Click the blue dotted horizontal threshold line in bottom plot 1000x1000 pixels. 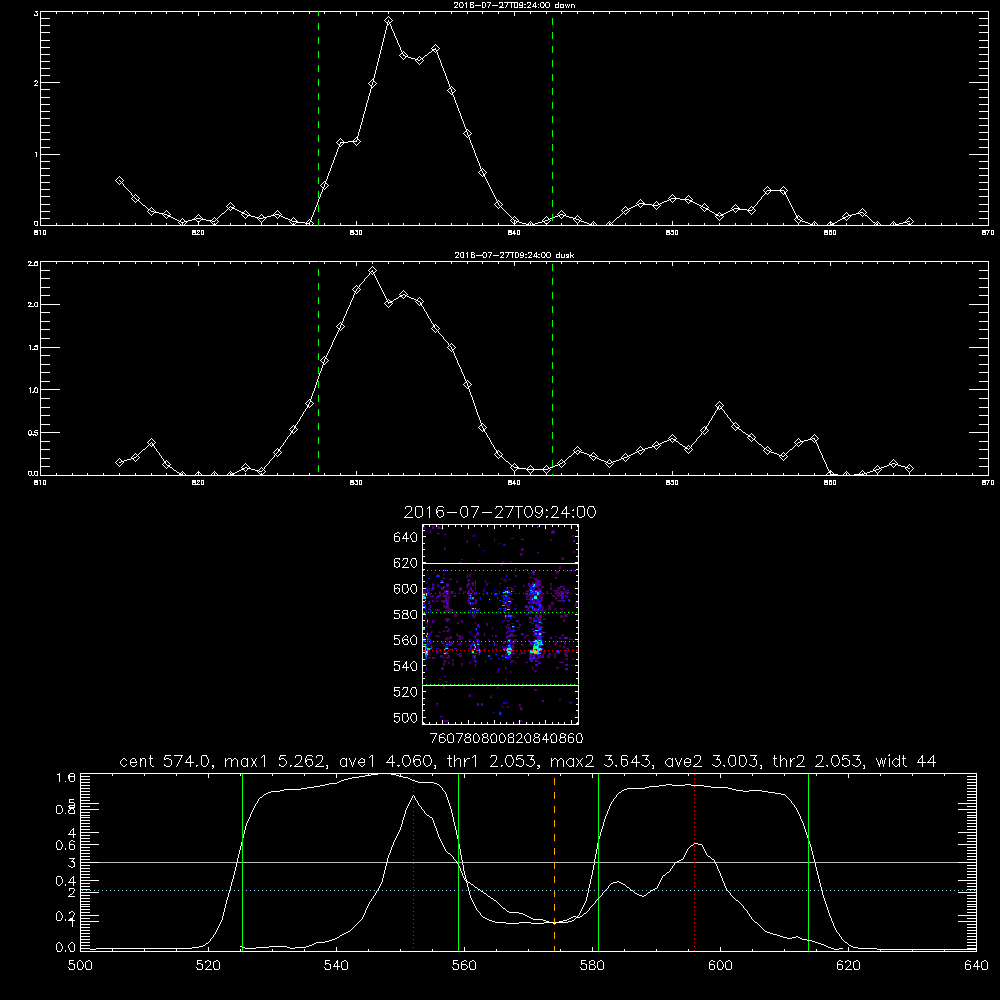[529, 890]
